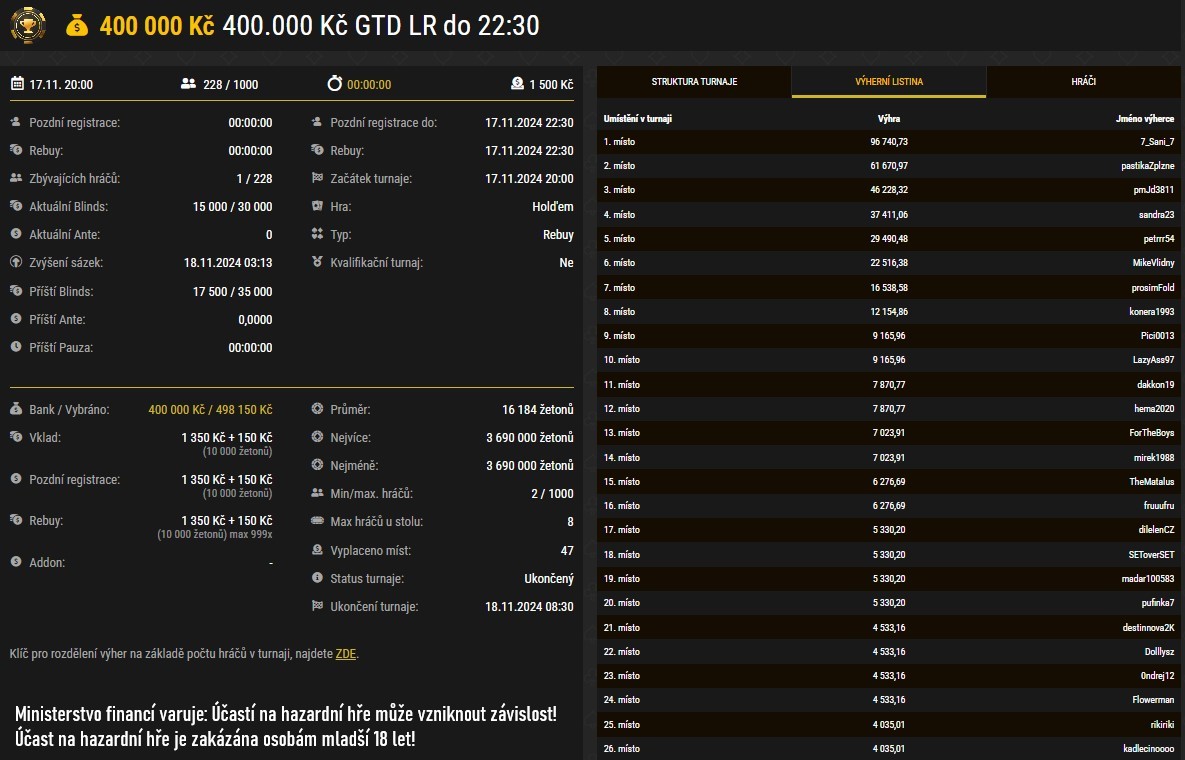Screen dimensions: 1185x760
Task: Click the coins icon next to Aktuální Blinds
Action: click(14, 207)
